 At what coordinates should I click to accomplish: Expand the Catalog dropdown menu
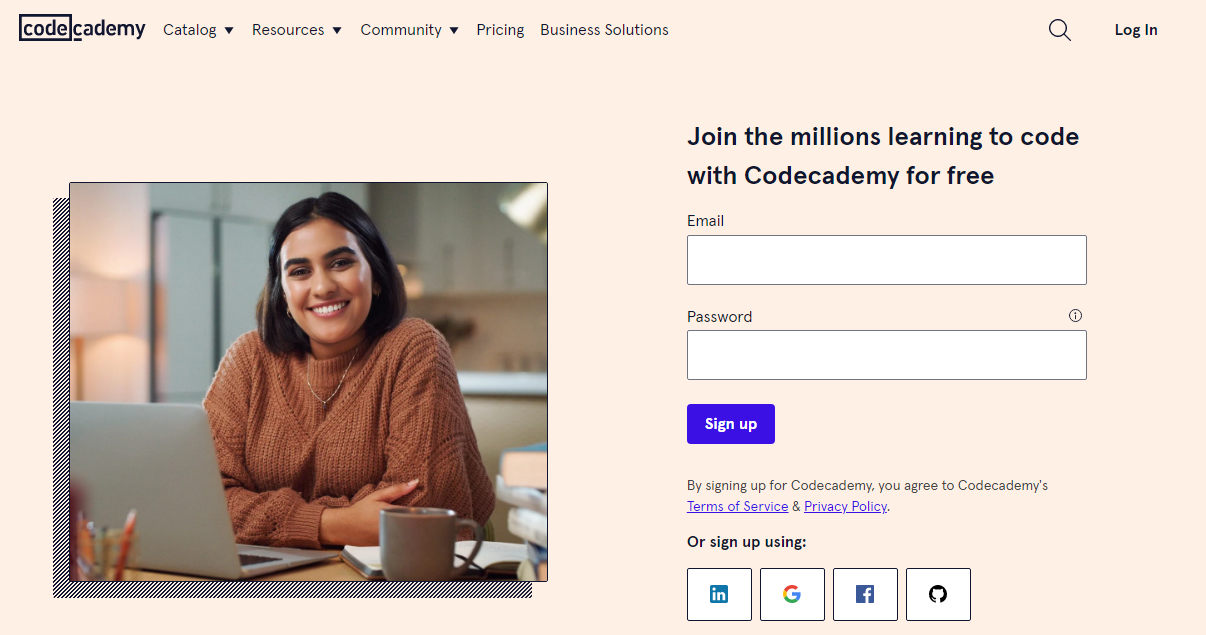[x=198, y=30]
